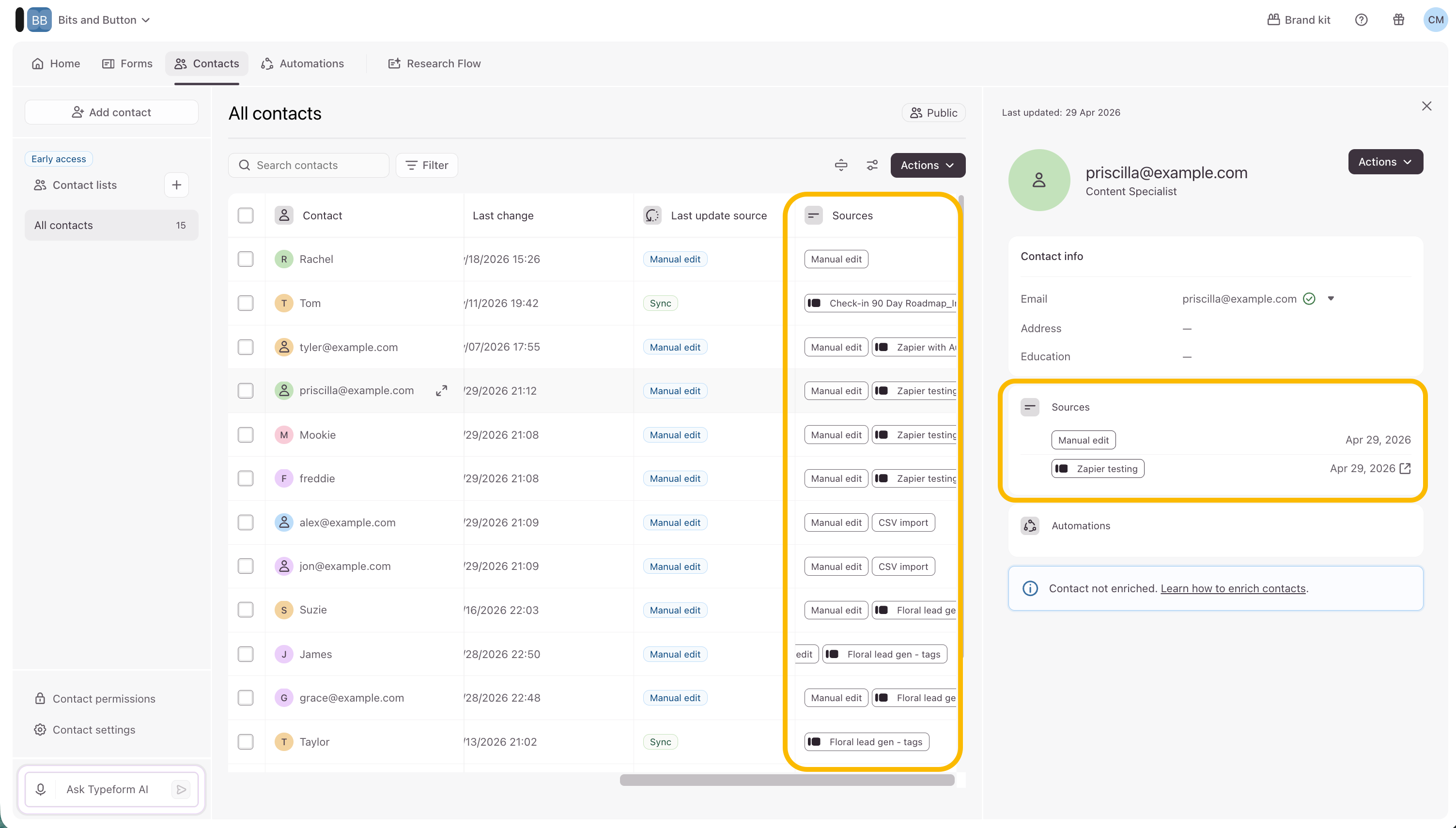1456x828 pixels.
Task: Select freddie's checkbox
Action: click(x=246, y=478)
